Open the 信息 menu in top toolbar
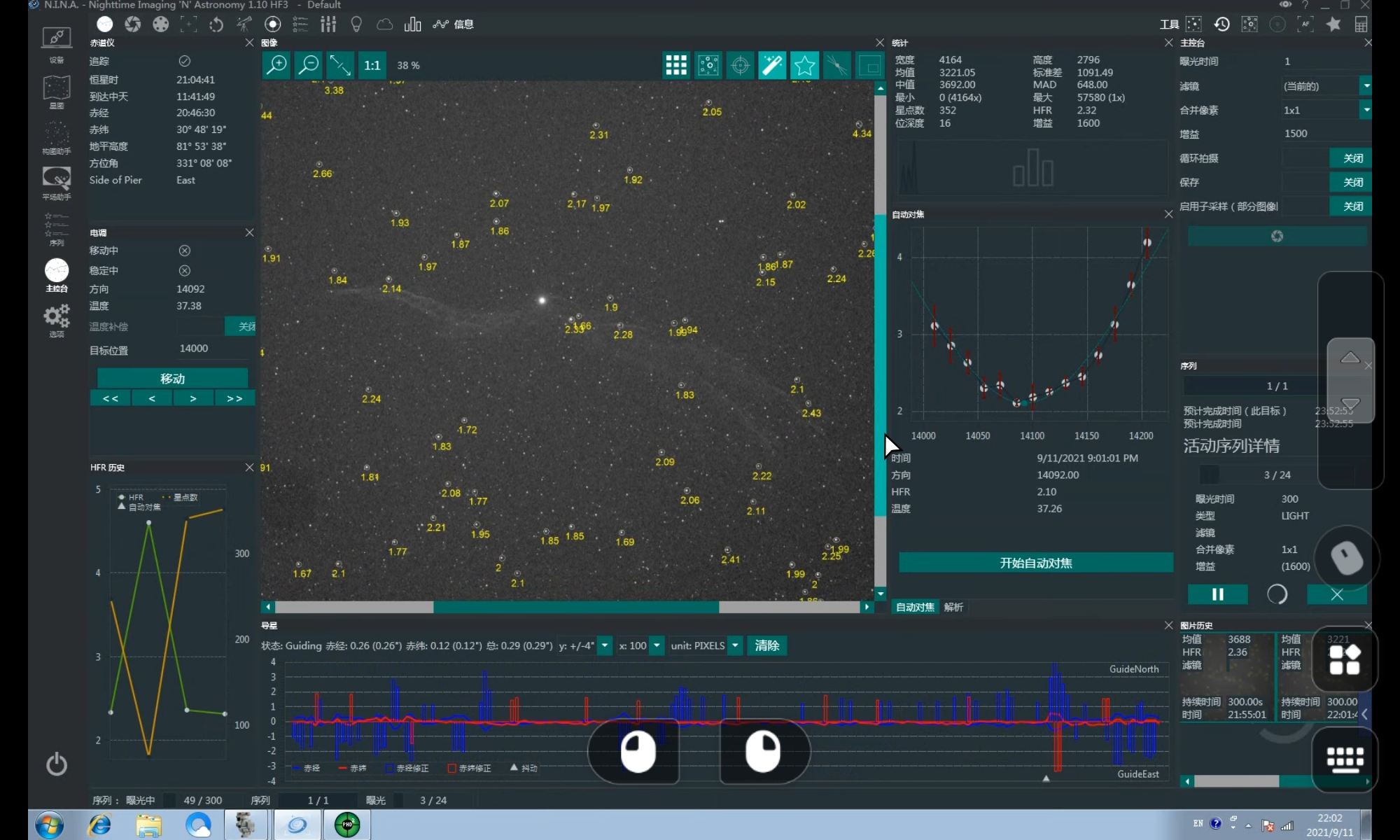Screen dimensions: 1400x840 point(463,24)
